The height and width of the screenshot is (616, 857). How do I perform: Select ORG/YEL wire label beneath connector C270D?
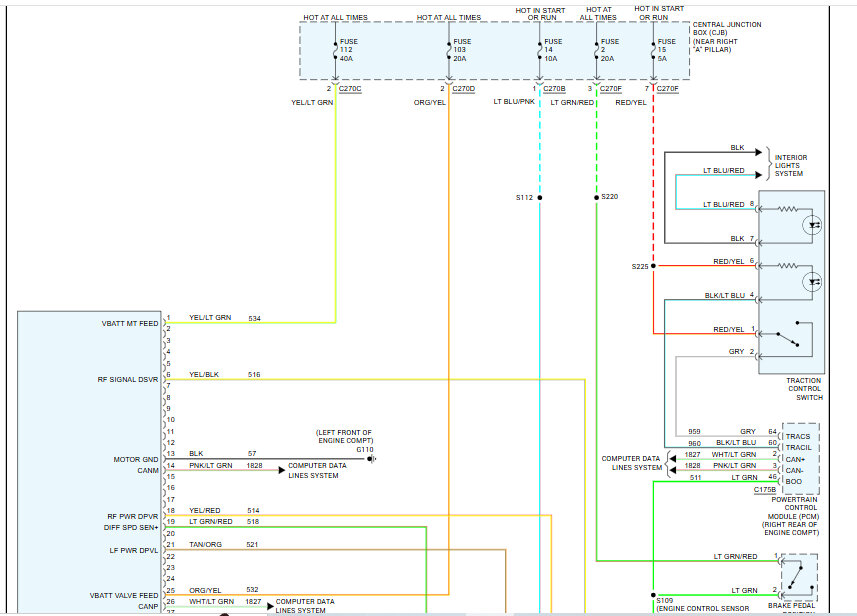(430, 102)
